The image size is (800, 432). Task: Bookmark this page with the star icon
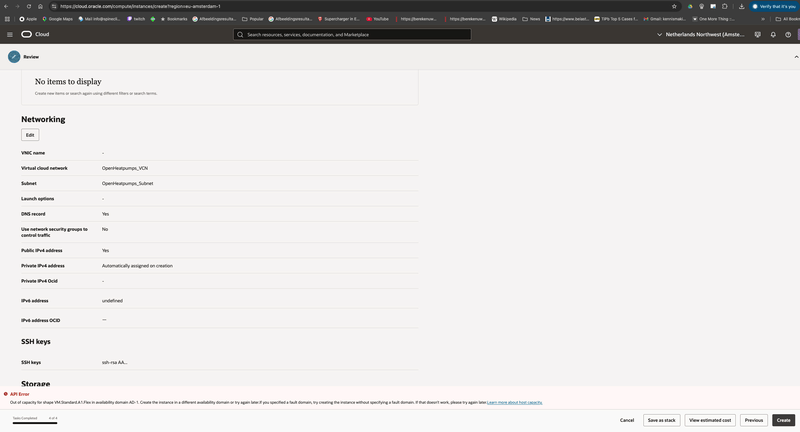tap(674, 6)
